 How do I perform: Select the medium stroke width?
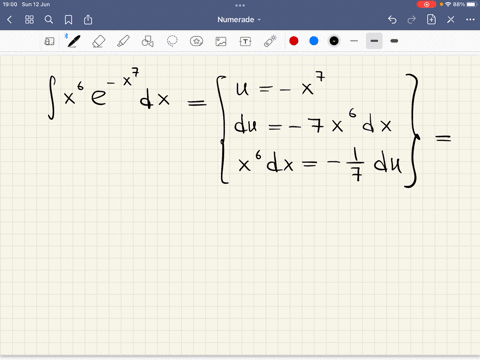[x=374, y=41]
